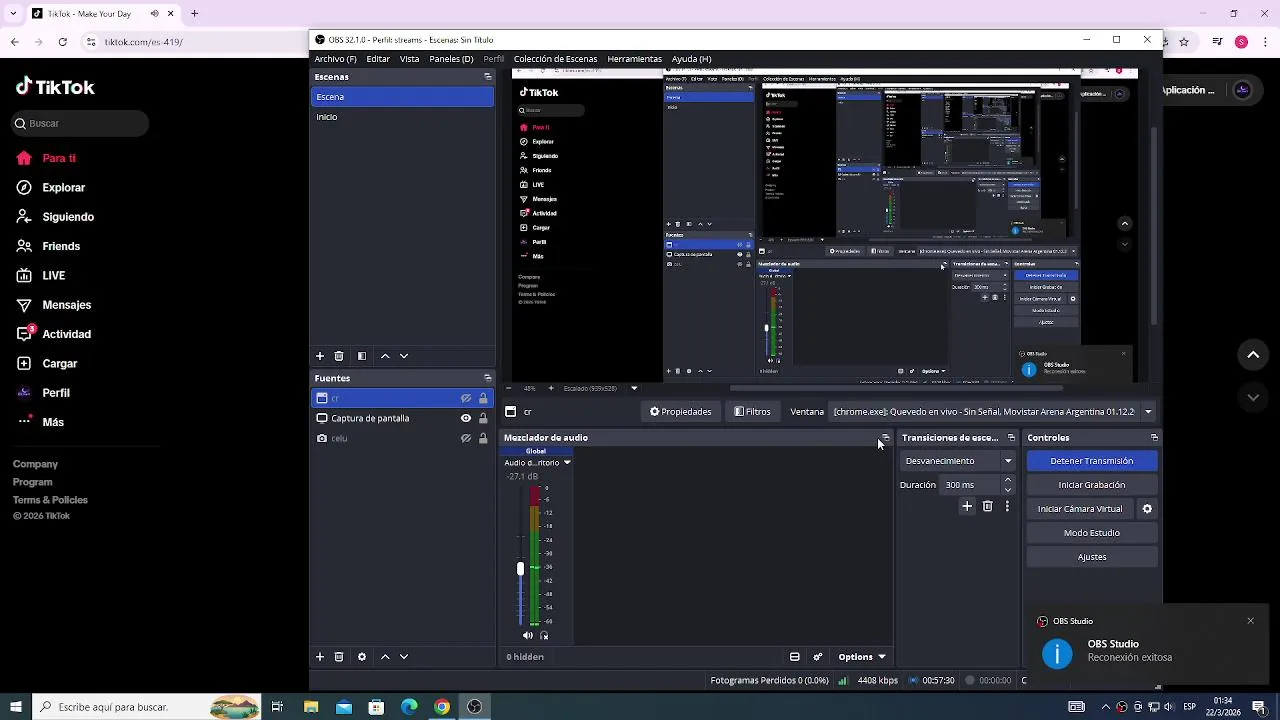The height and width of the screenshot is (720, 1280).
Task: Decrease the transition Duración value
Action: (x=1007, y=490)
